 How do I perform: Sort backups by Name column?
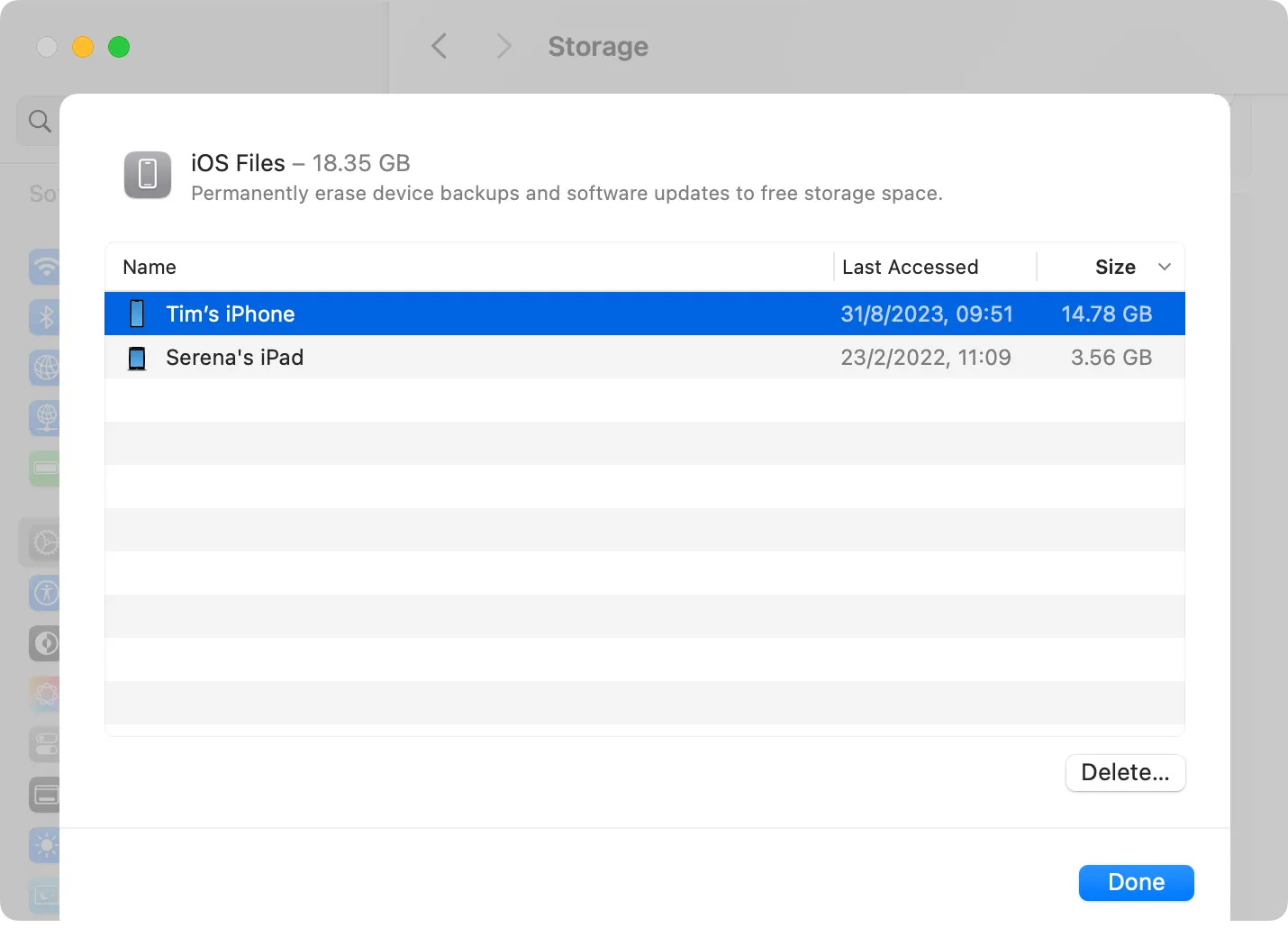(x=149, y=267)
